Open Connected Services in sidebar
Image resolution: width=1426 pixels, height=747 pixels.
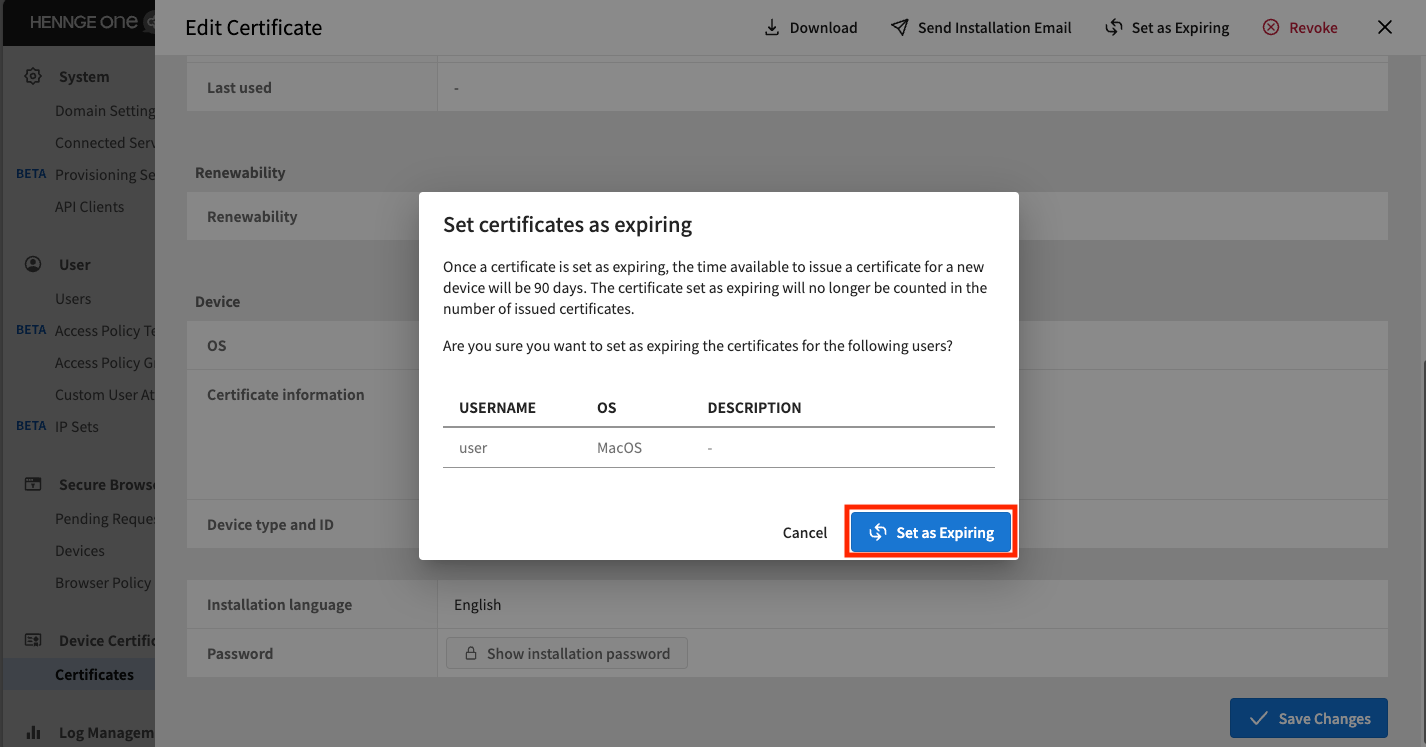coord(105,143)
